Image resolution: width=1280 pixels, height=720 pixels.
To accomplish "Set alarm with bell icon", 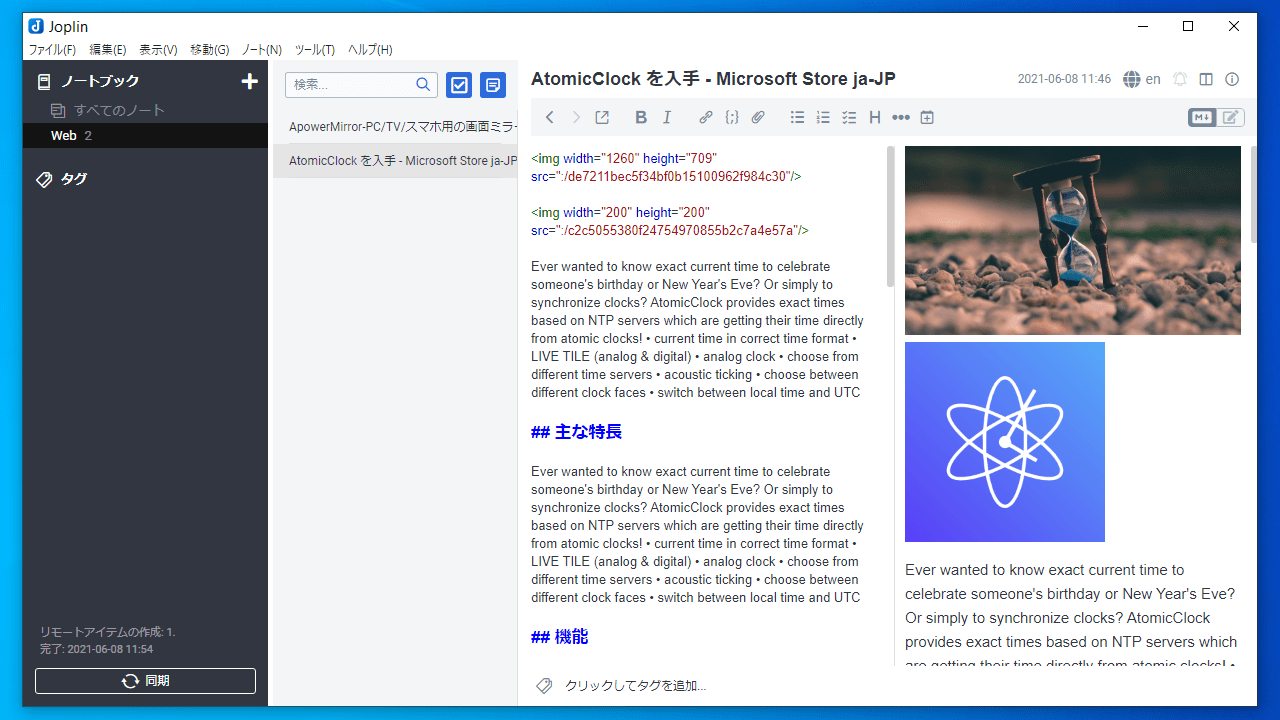I will click(1180, 79).
